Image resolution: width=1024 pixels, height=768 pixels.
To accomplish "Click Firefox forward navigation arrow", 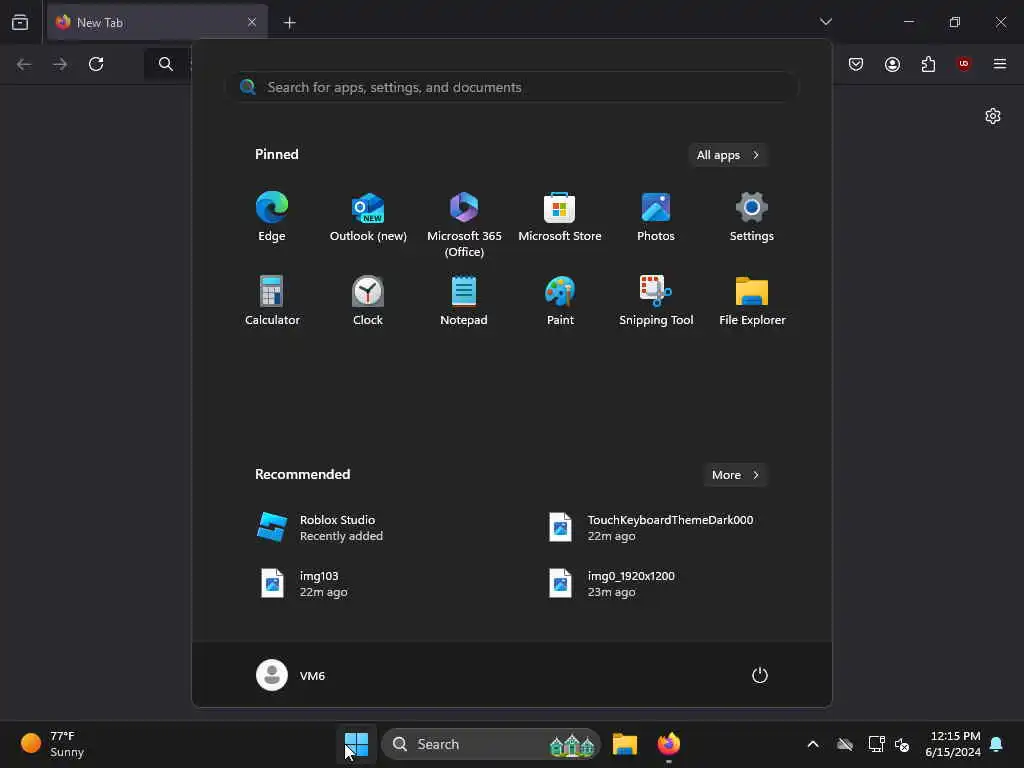I will pyautogui.click(x=60, y=64).
